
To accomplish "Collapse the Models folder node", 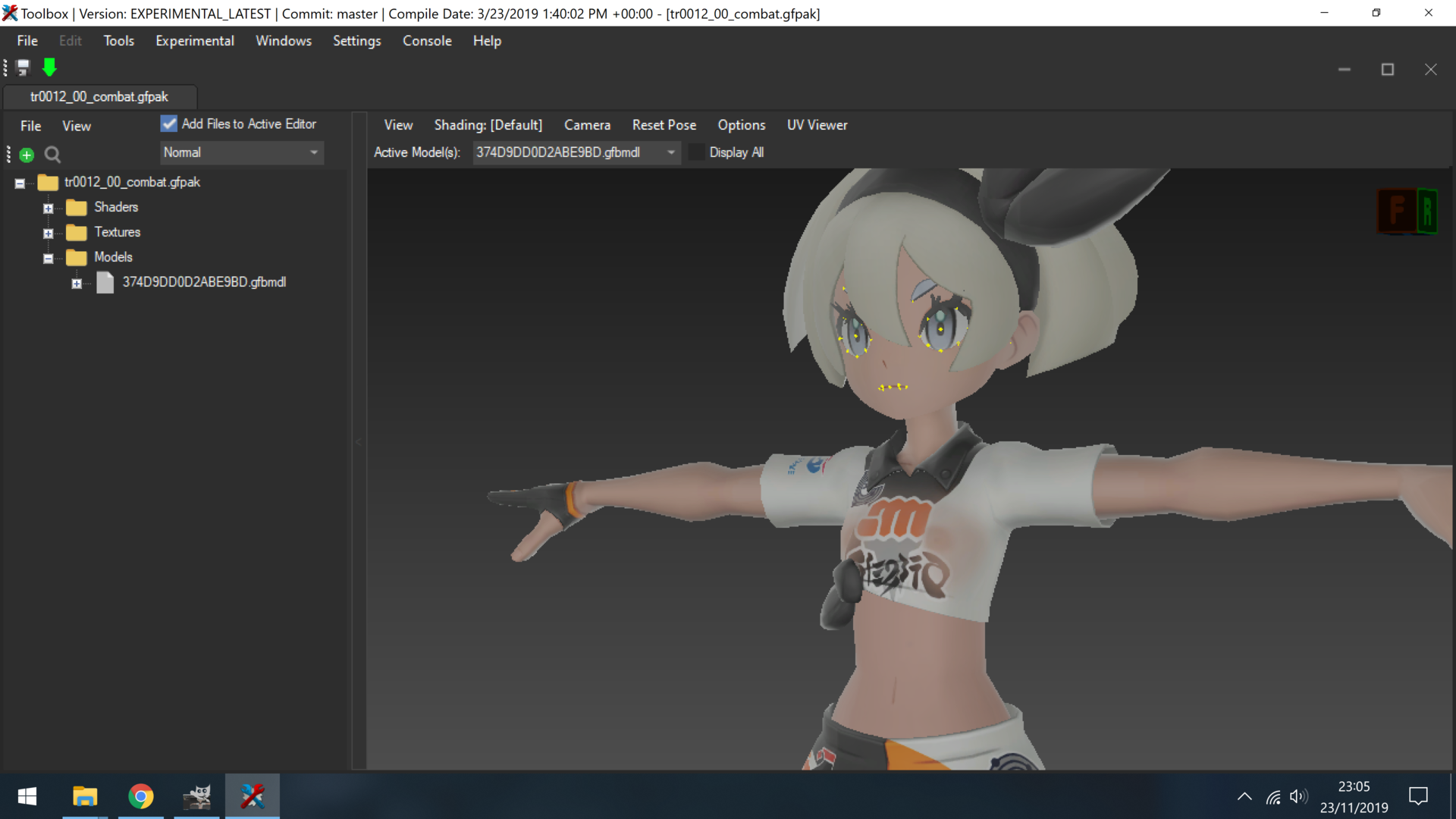I will click(48, 258).
